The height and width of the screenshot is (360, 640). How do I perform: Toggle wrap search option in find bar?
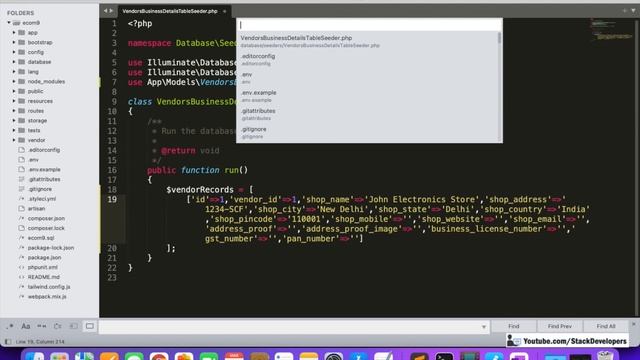(x=58, y=326)
